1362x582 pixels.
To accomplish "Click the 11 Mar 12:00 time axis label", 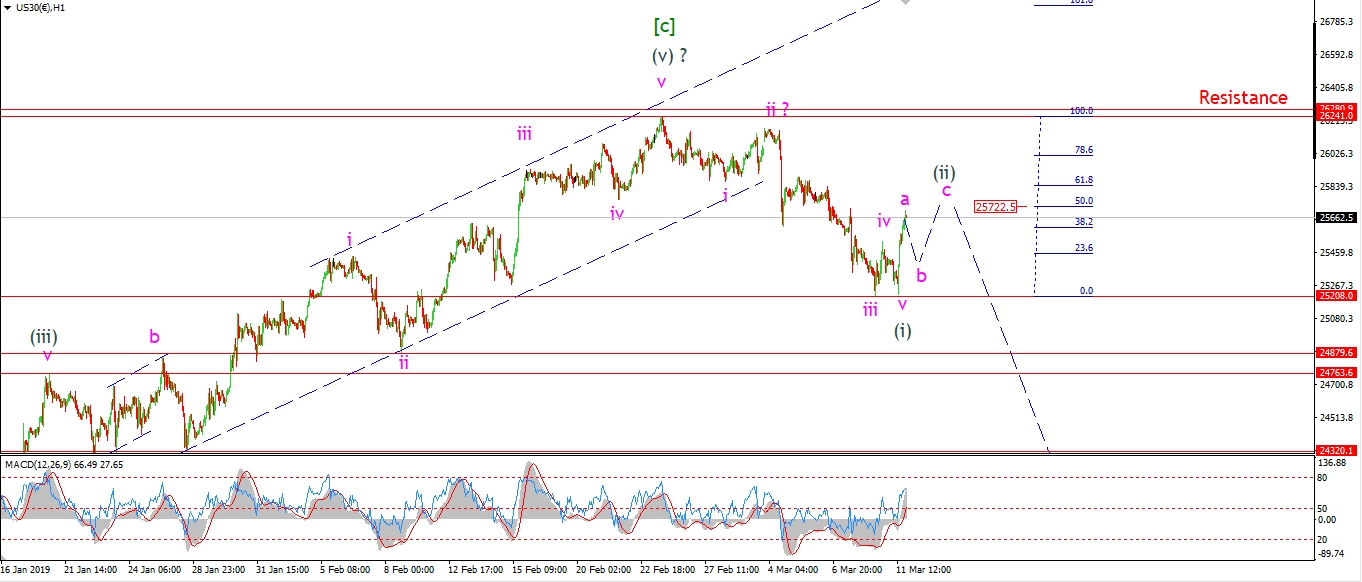I will [x=923, y=569].
